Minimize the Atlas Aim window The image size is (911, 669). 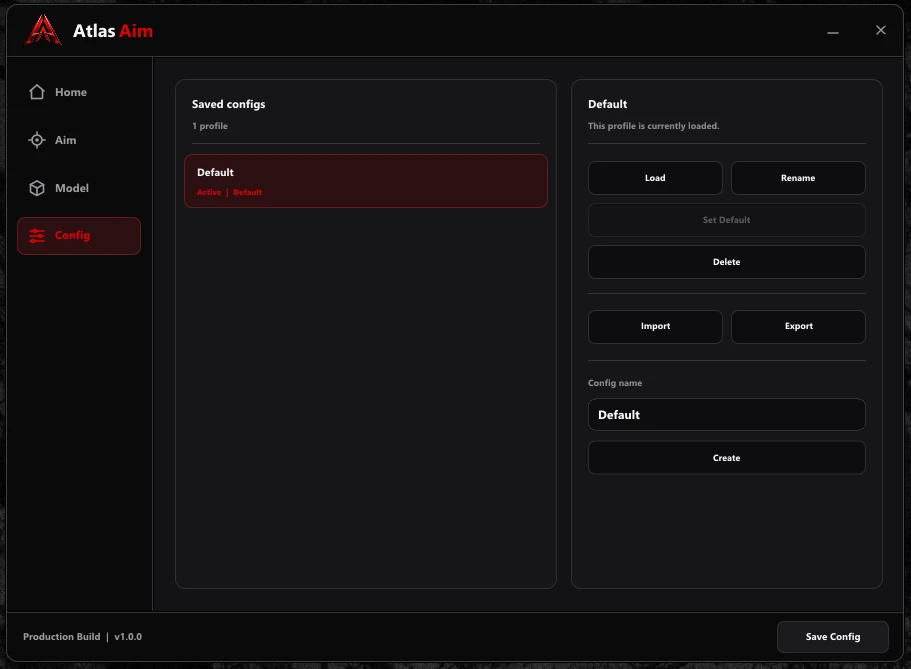pos(833,33)
